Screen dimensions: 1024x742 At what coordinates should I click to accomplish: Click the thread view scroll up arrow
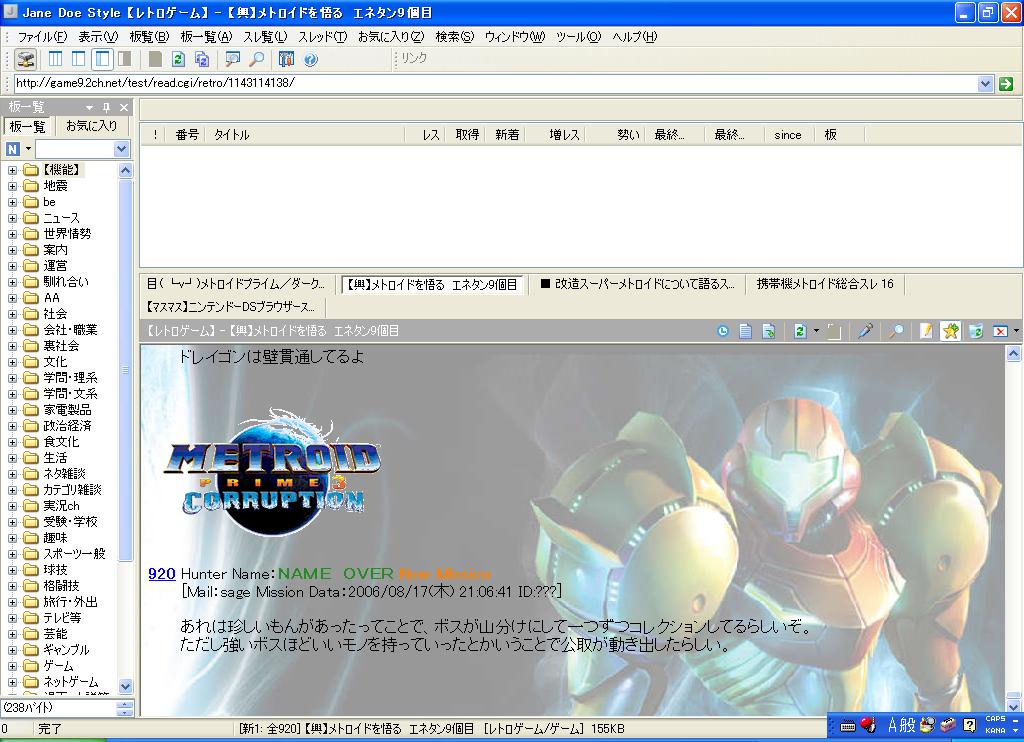click(1014, 353)
